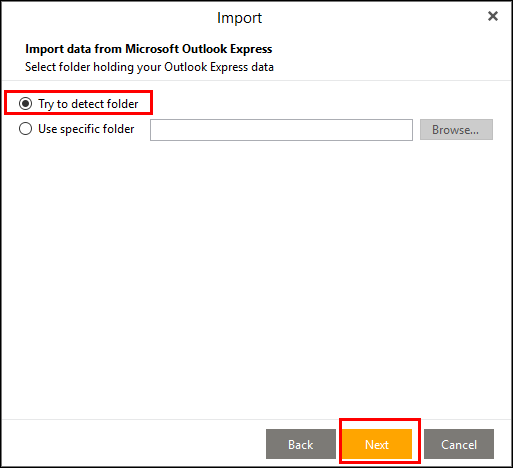Click the "Import data from Microsoft Outlook Express" heading
Screen dimensions: 513x468
149,49
